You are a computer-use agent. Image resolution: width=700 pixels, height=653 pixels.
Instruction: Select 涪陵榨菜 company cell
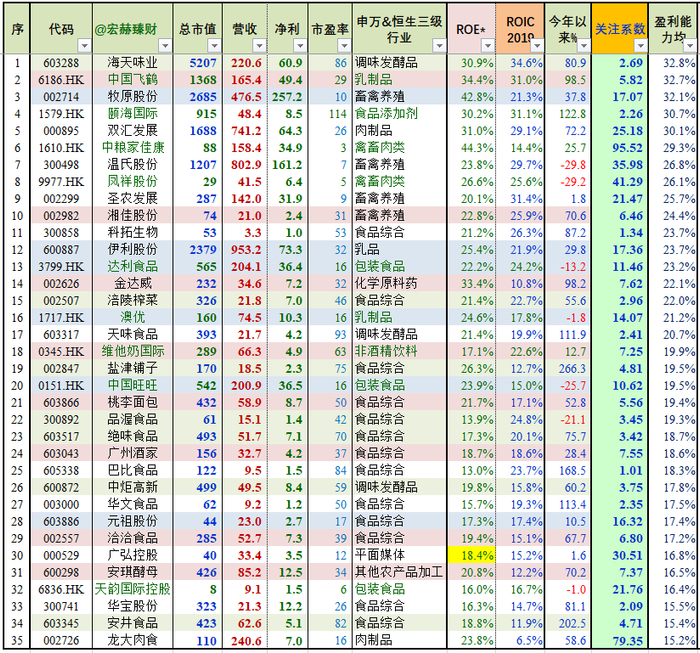coord(133,300)
